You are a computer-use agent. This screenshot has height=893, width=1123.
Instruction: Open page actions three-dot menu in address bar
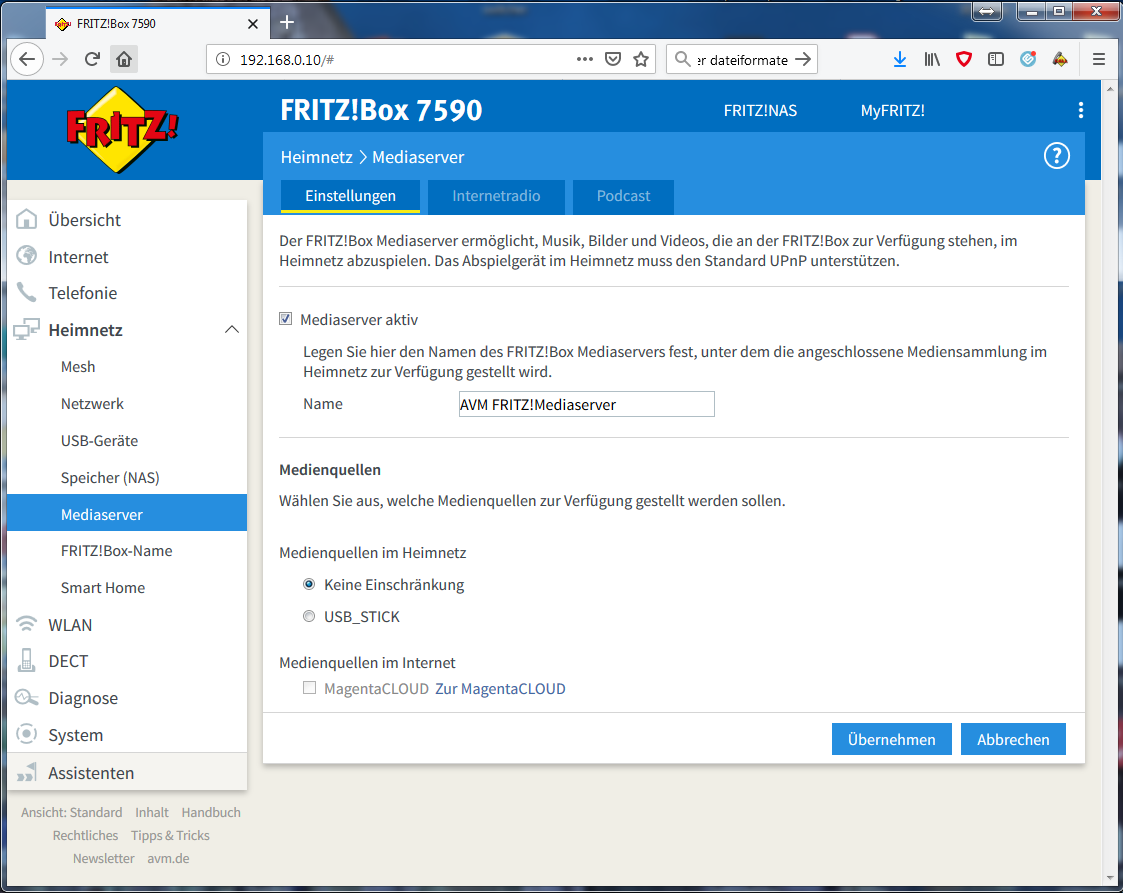click(584, 59)
